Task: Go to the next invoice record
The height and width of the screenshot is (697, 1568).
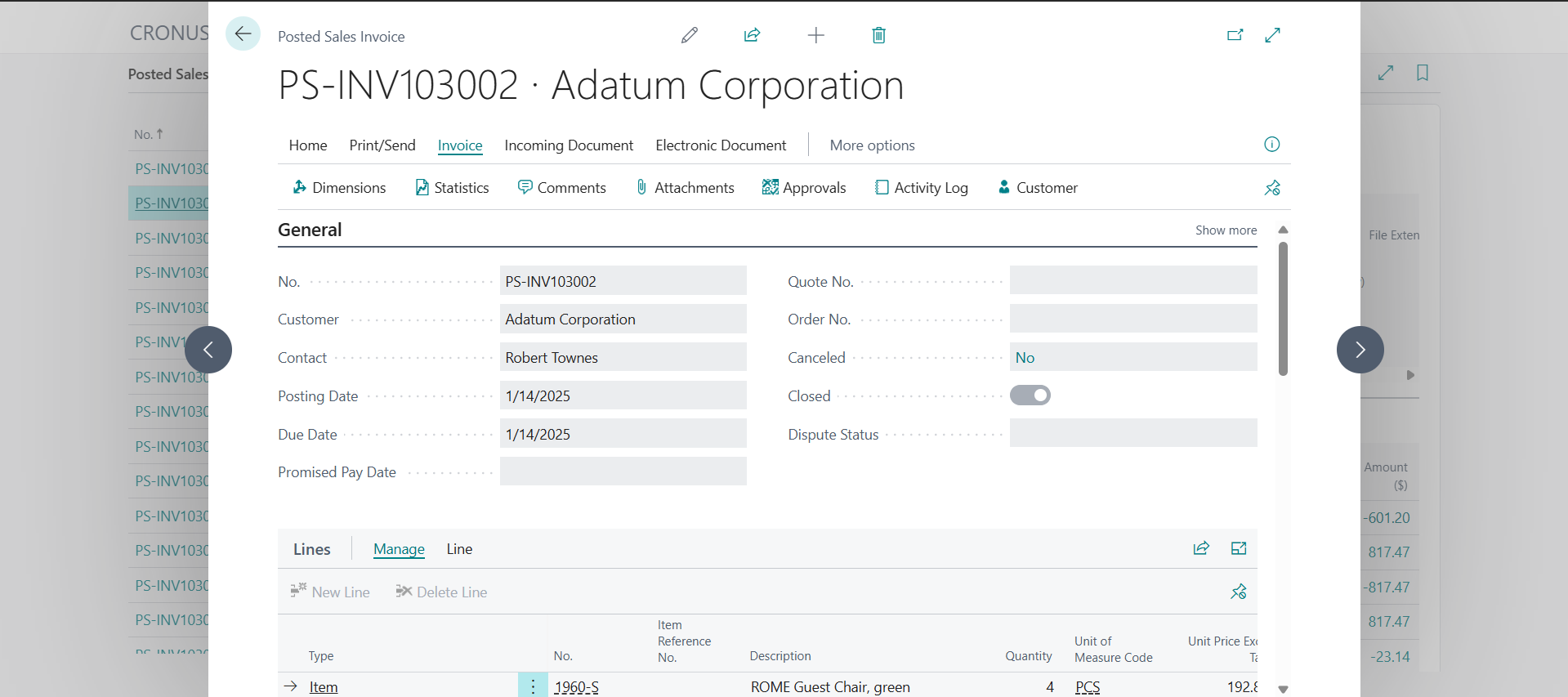Action: click(x=1360, y=350)
